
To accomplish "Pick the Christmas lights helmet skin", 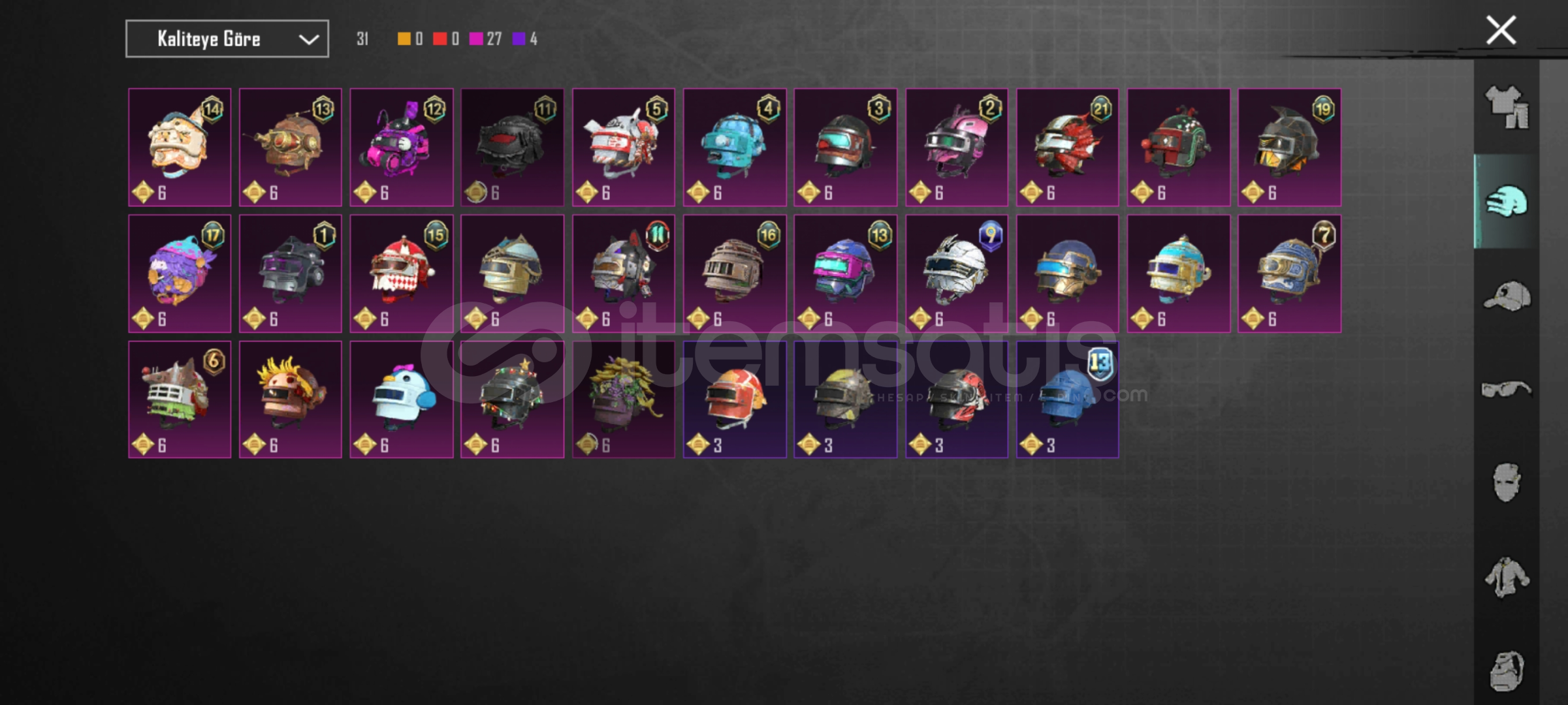I will (513, 399).
